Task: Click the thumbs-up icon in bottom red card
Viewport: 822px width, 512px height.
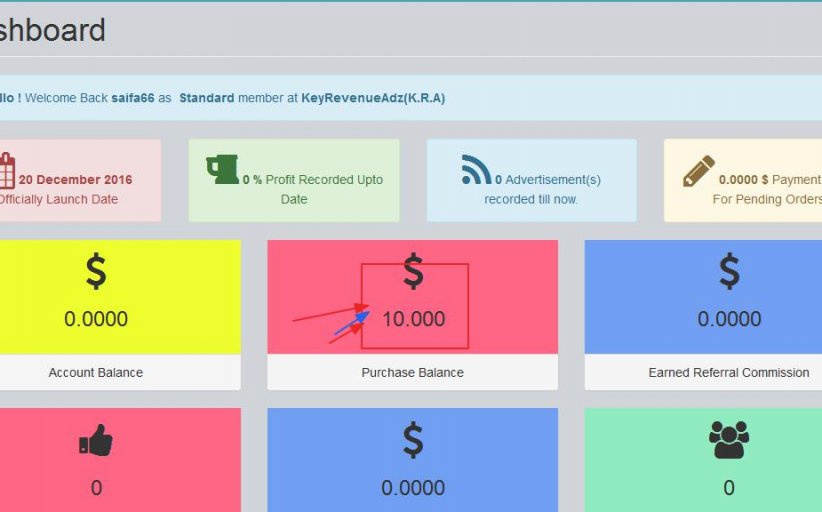Action: pyautogui.click(x=96, y=441)
